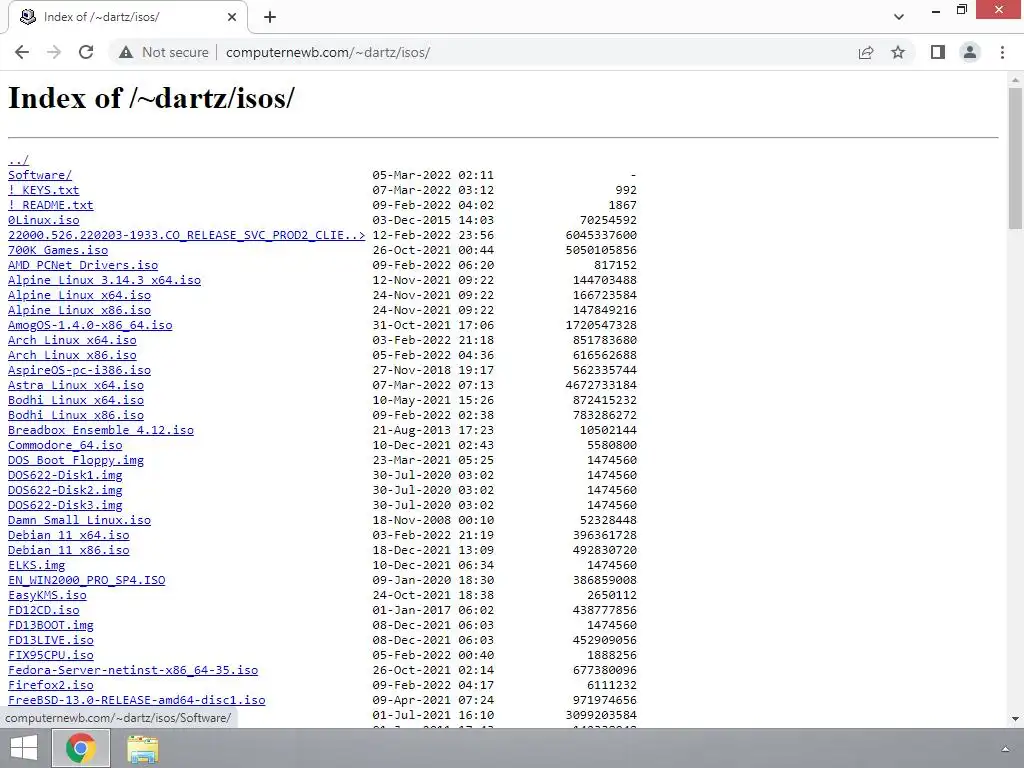Image resolution: width=1024 pixels, height=768 pixels.
Task: Toggle the browser side panel
Action: [938, 52]
